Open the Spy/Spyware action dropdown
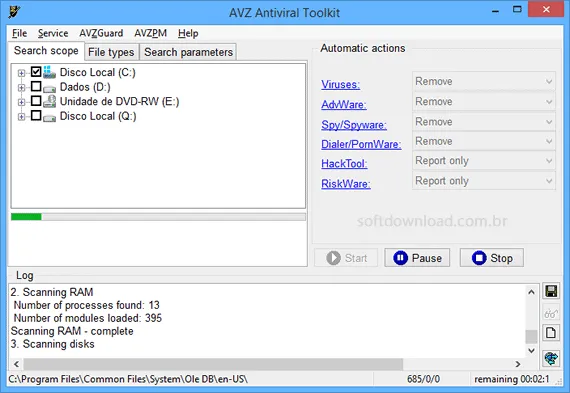Screen dimensions: 570x393 pyautogui.click(x=484, y=121)
